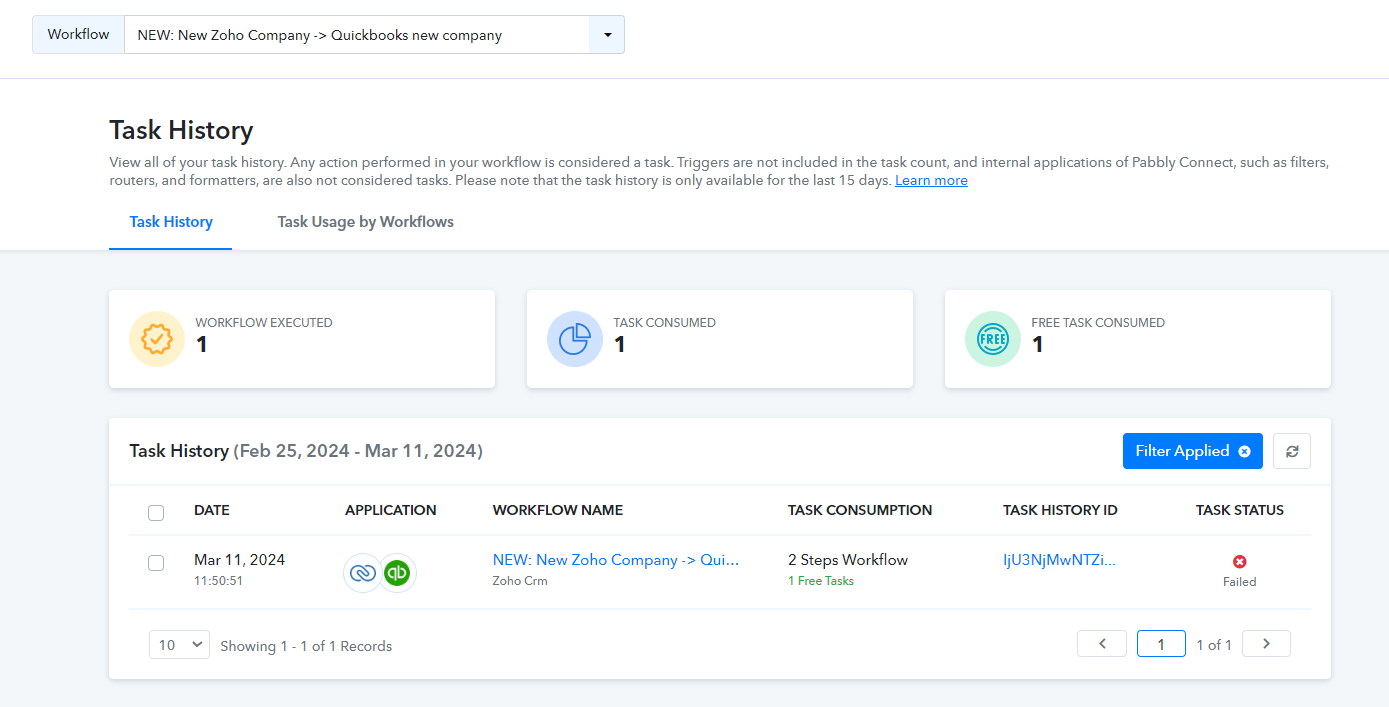Clear filter via the Filter Applied x icon
The width and height of the screenshot is (1389, 707).
click(x=1244, y=451)
